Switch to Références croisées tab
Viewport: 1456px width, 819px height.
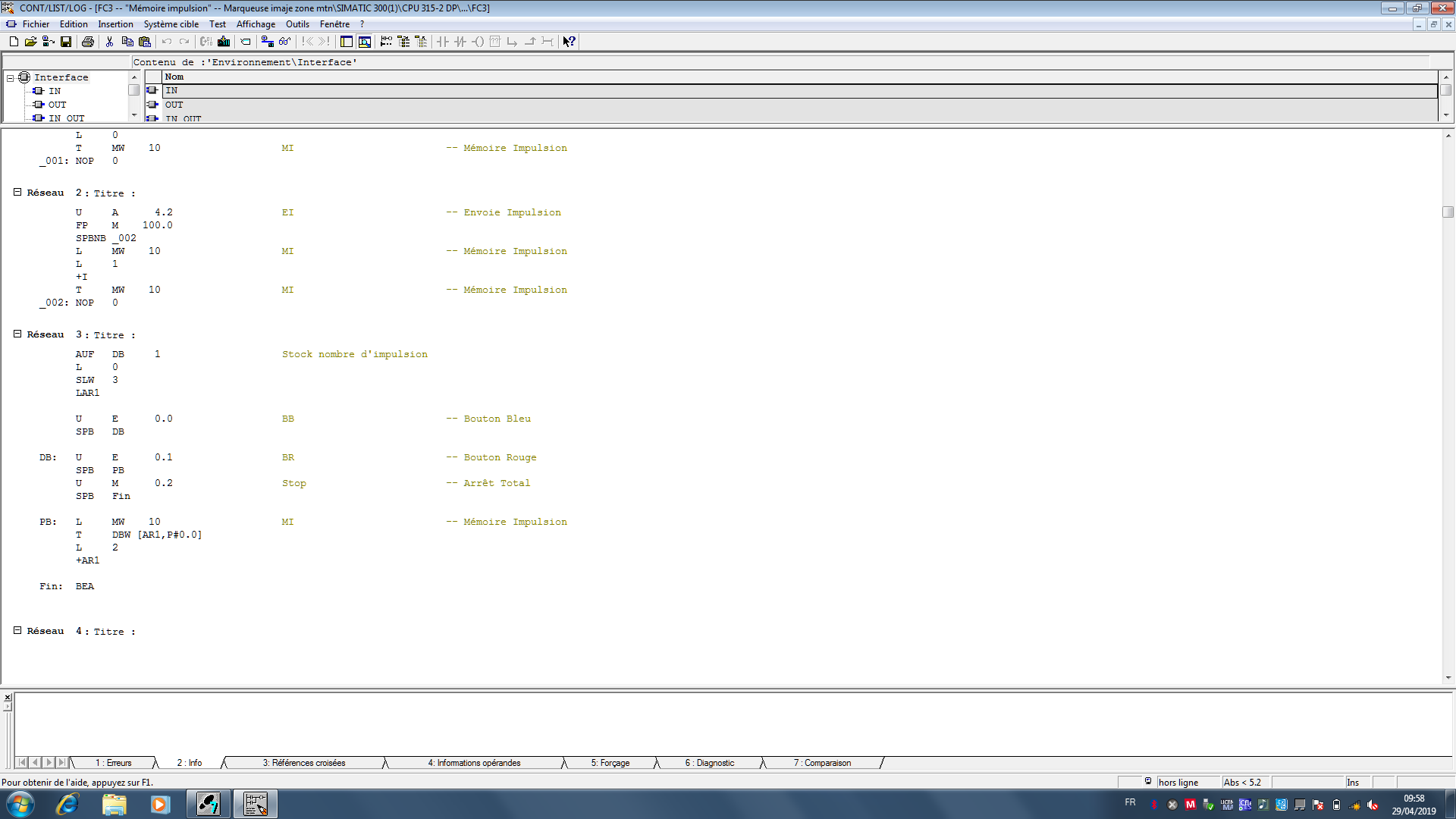303,763
